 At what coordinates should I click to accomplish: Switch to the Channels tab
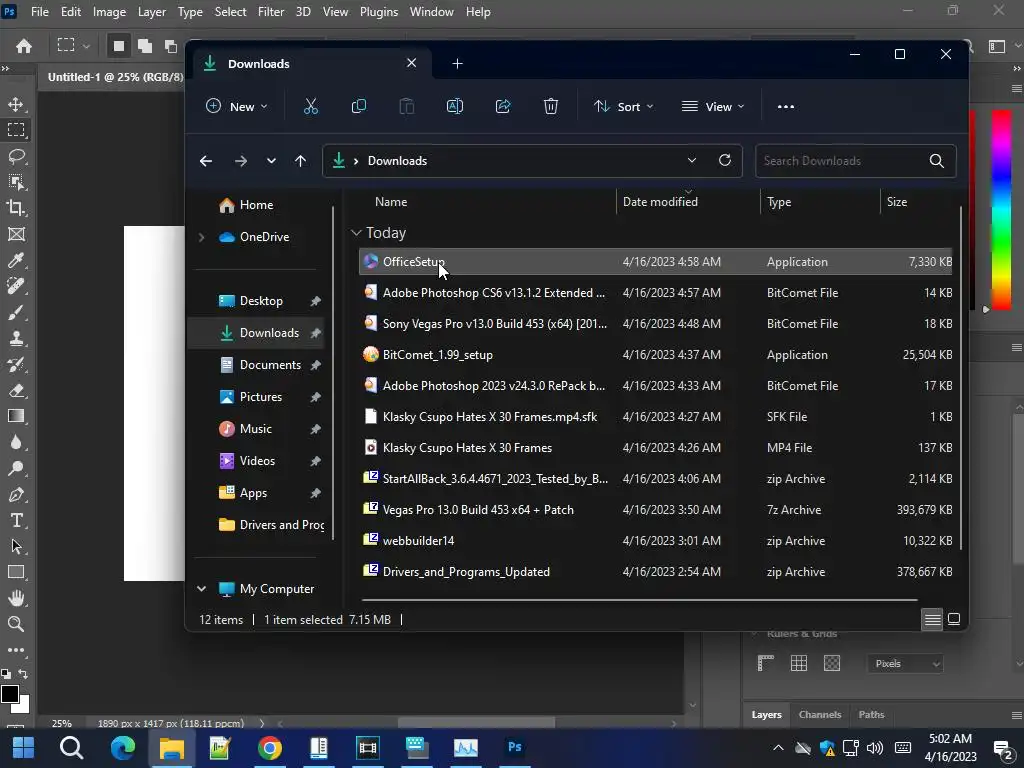[820, 714]
